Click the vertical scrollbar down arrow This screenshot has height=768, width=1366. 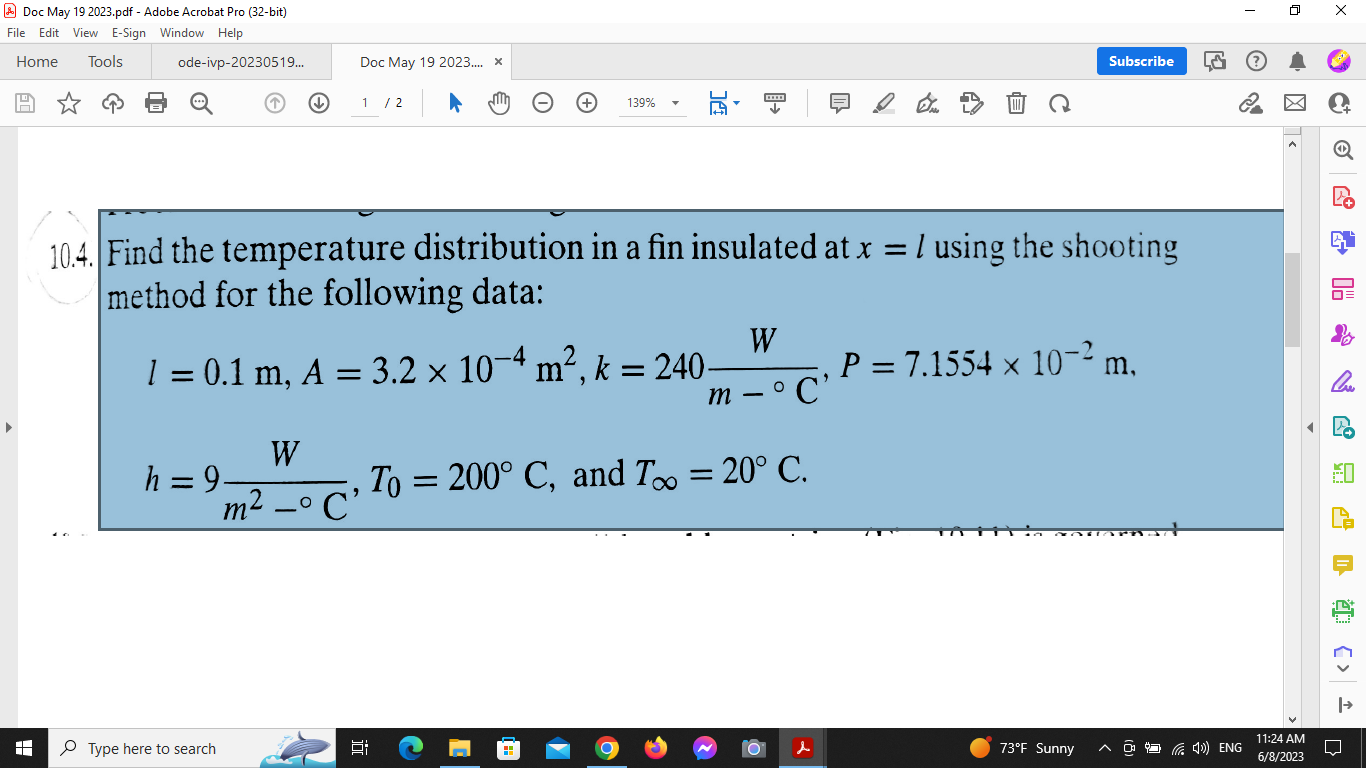tap(1292, 719)
